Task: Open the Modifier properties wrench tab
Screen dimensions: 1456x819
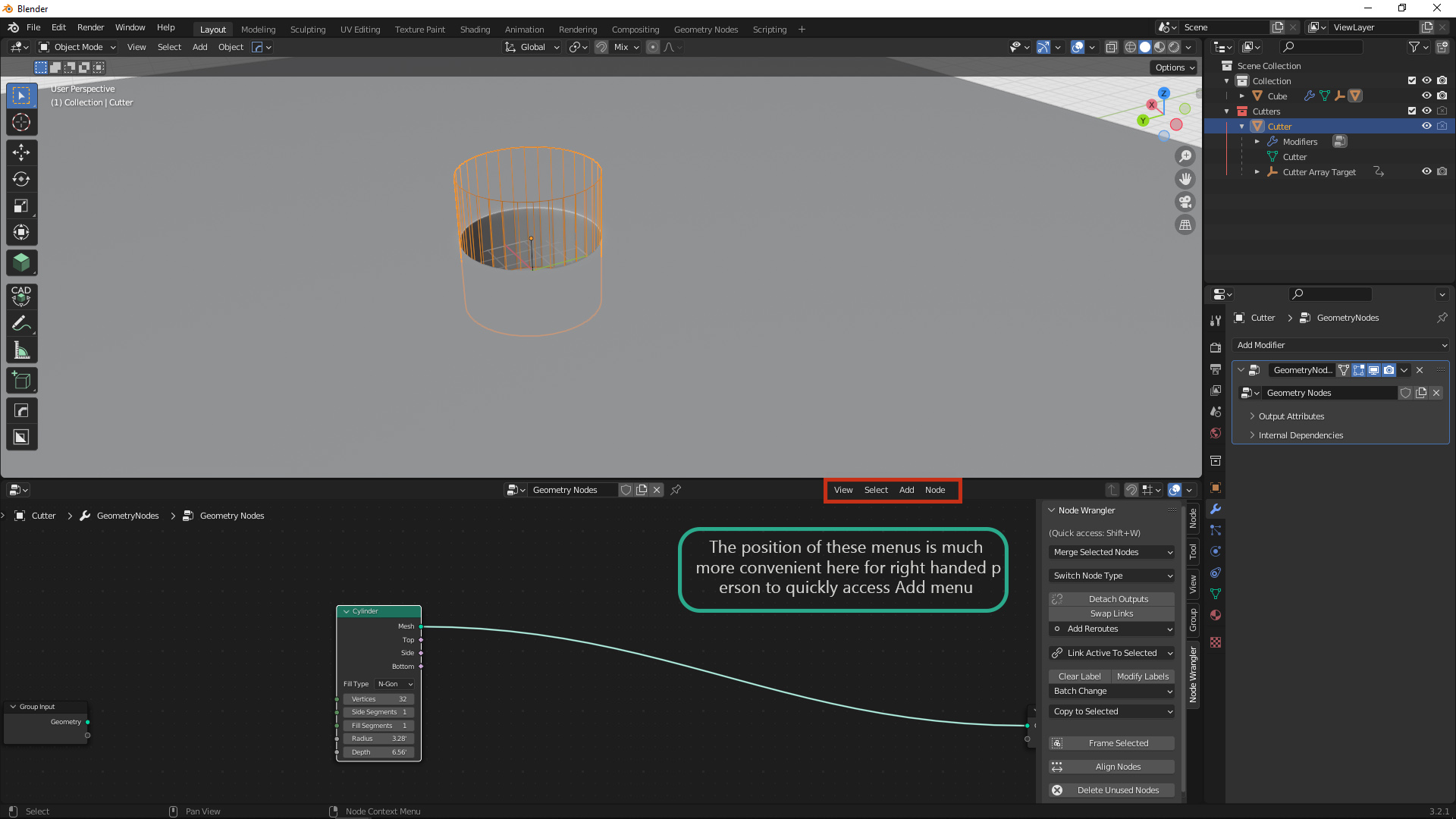Action: pos(1216,509)
